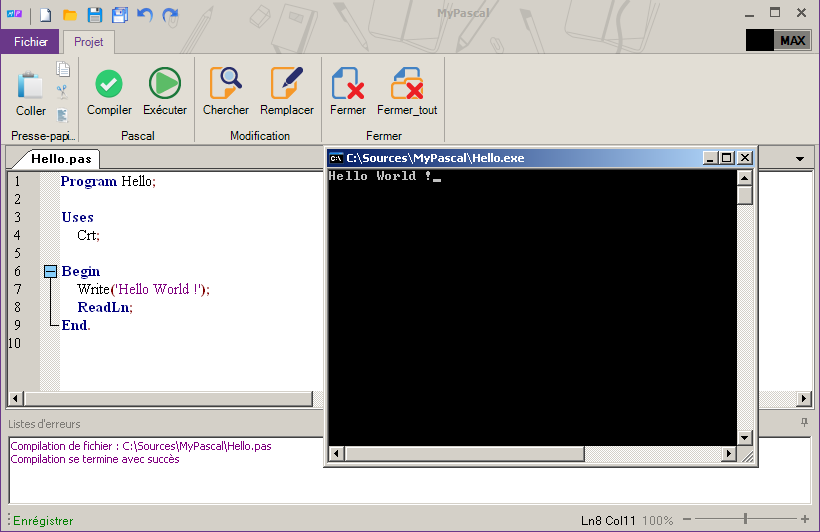Click the Compiler button

[109, 91]
